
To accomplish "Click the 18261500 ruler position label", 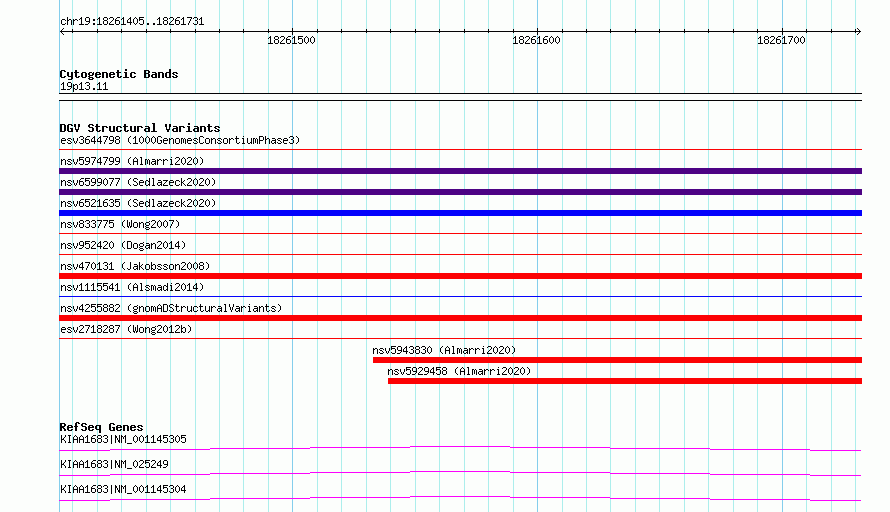I will (x=291, y=40).
